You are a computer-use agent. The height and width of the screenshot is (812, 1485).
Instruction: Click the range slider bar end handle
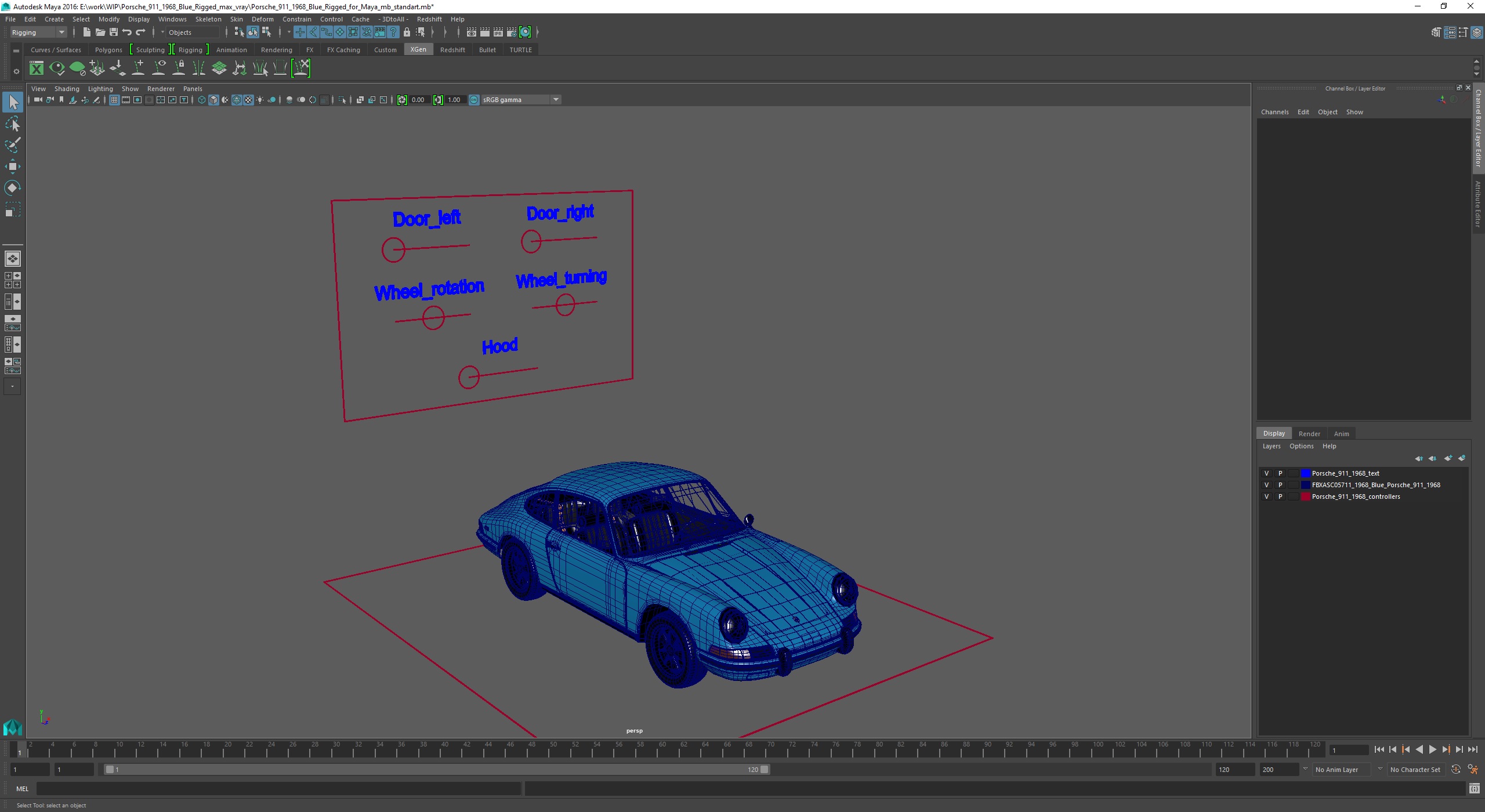click(765, 770)
